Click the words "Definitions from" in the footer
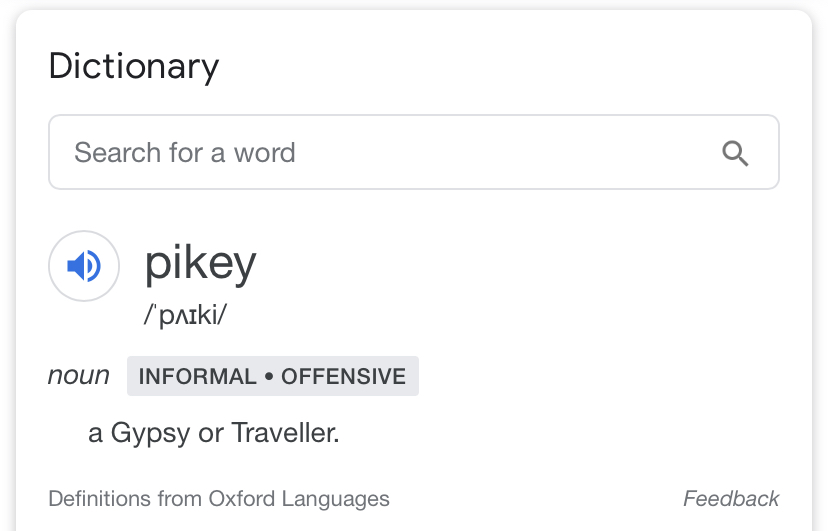The image size is (828, 531). [x=126, y=499]
